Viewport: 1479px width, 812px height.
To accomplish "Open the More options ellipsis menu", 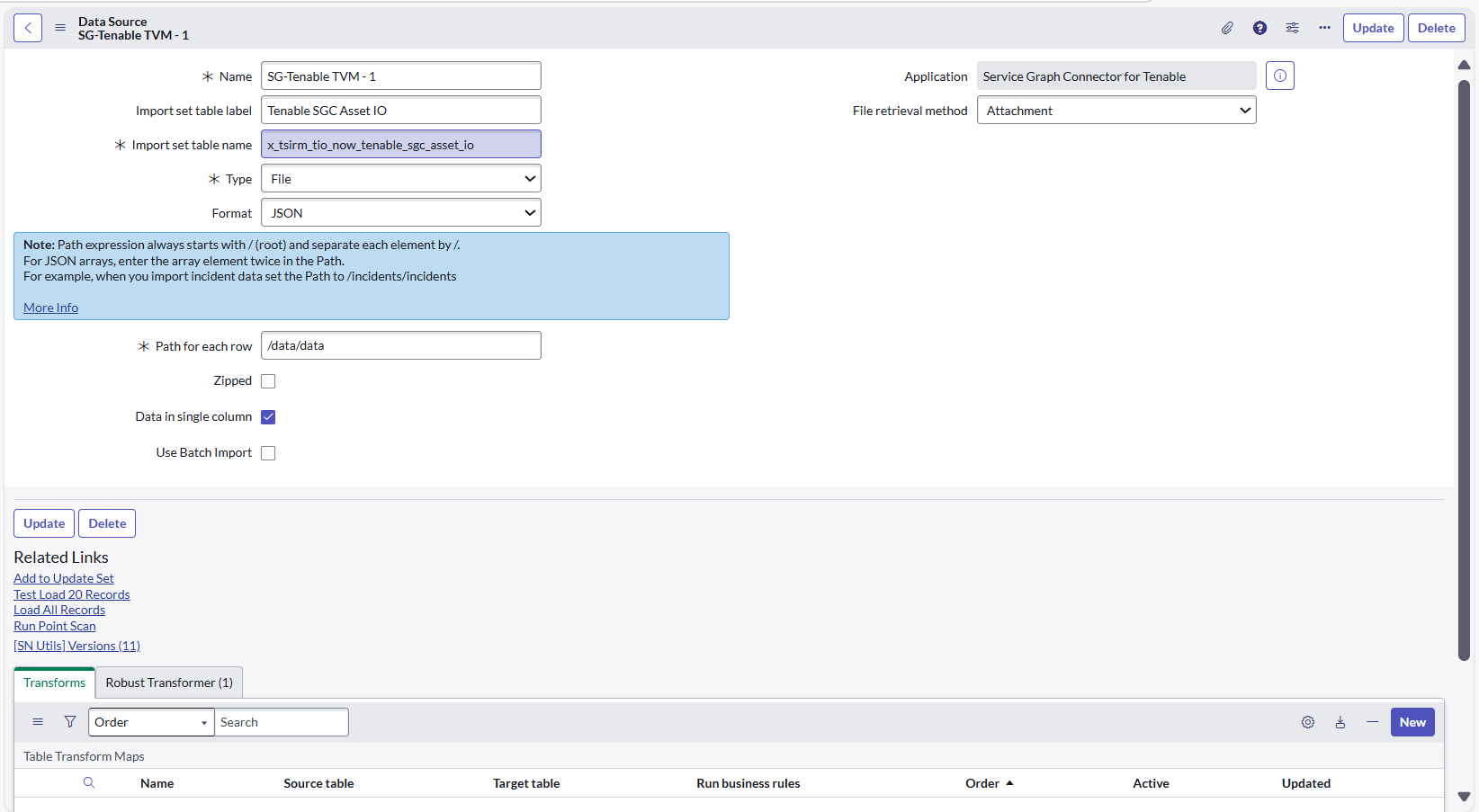I will coord(1324,28).
